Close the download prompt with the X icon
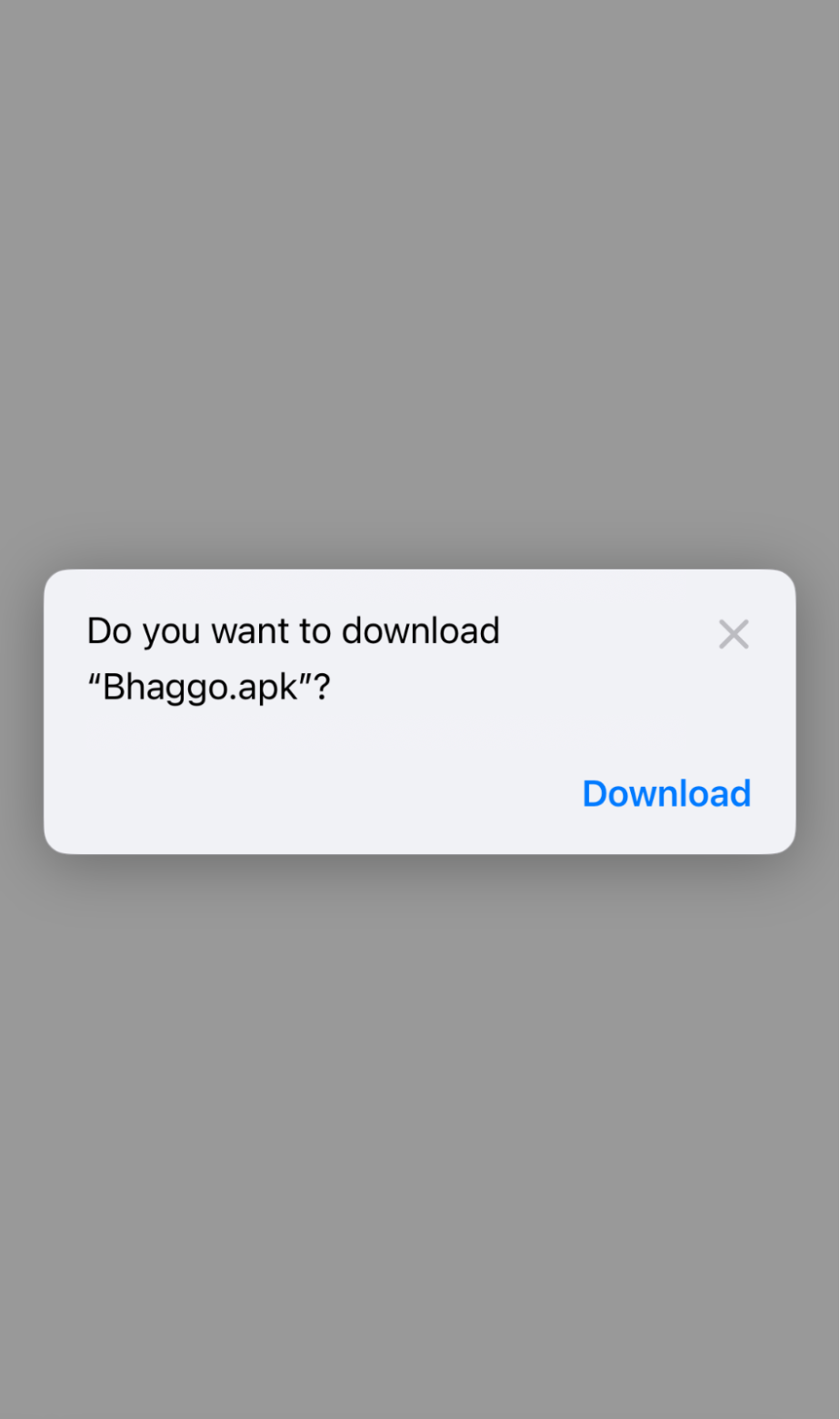 734,634
